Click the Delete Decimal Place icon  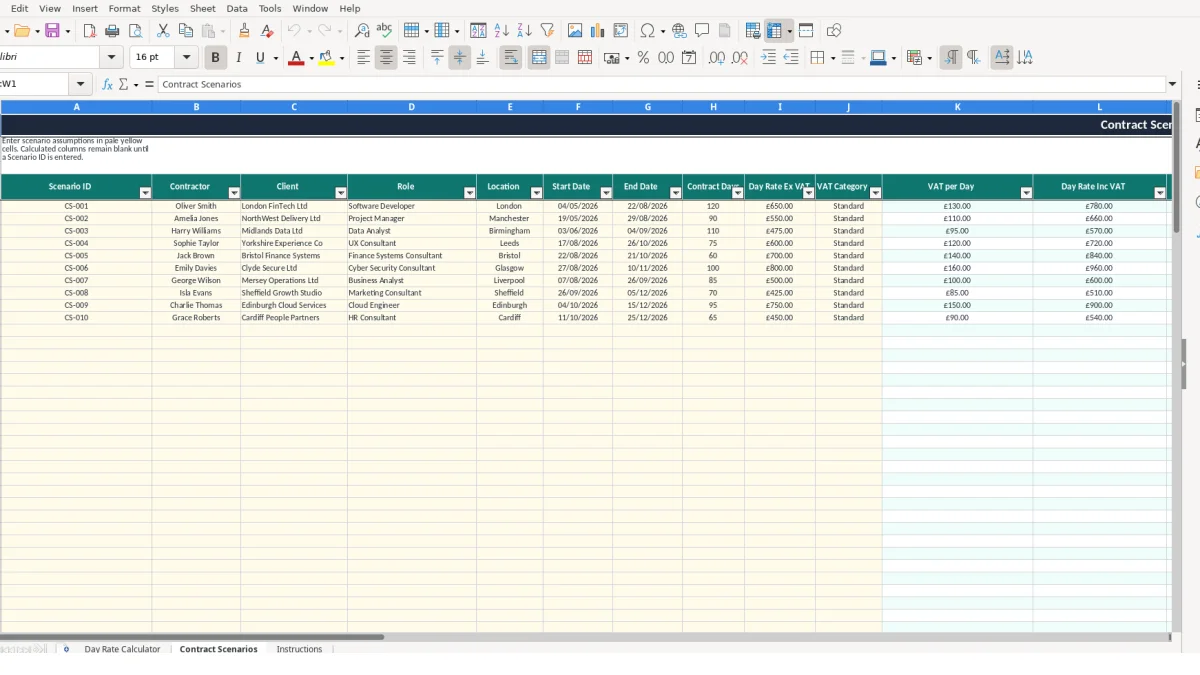740,58
